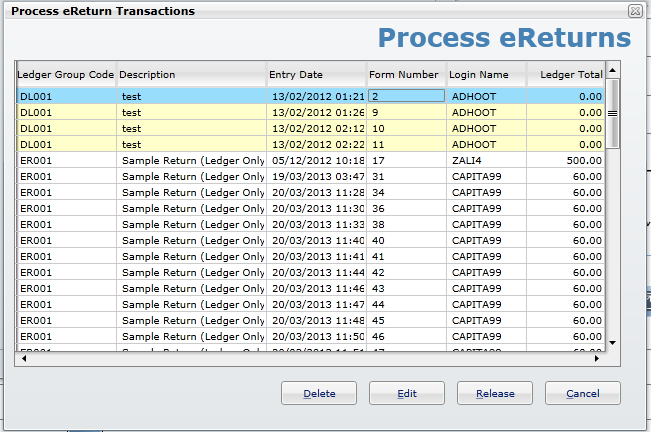Sort by Ledger Total column header
The height and width of the screenshot is (432, 651).
pos(565,75)
